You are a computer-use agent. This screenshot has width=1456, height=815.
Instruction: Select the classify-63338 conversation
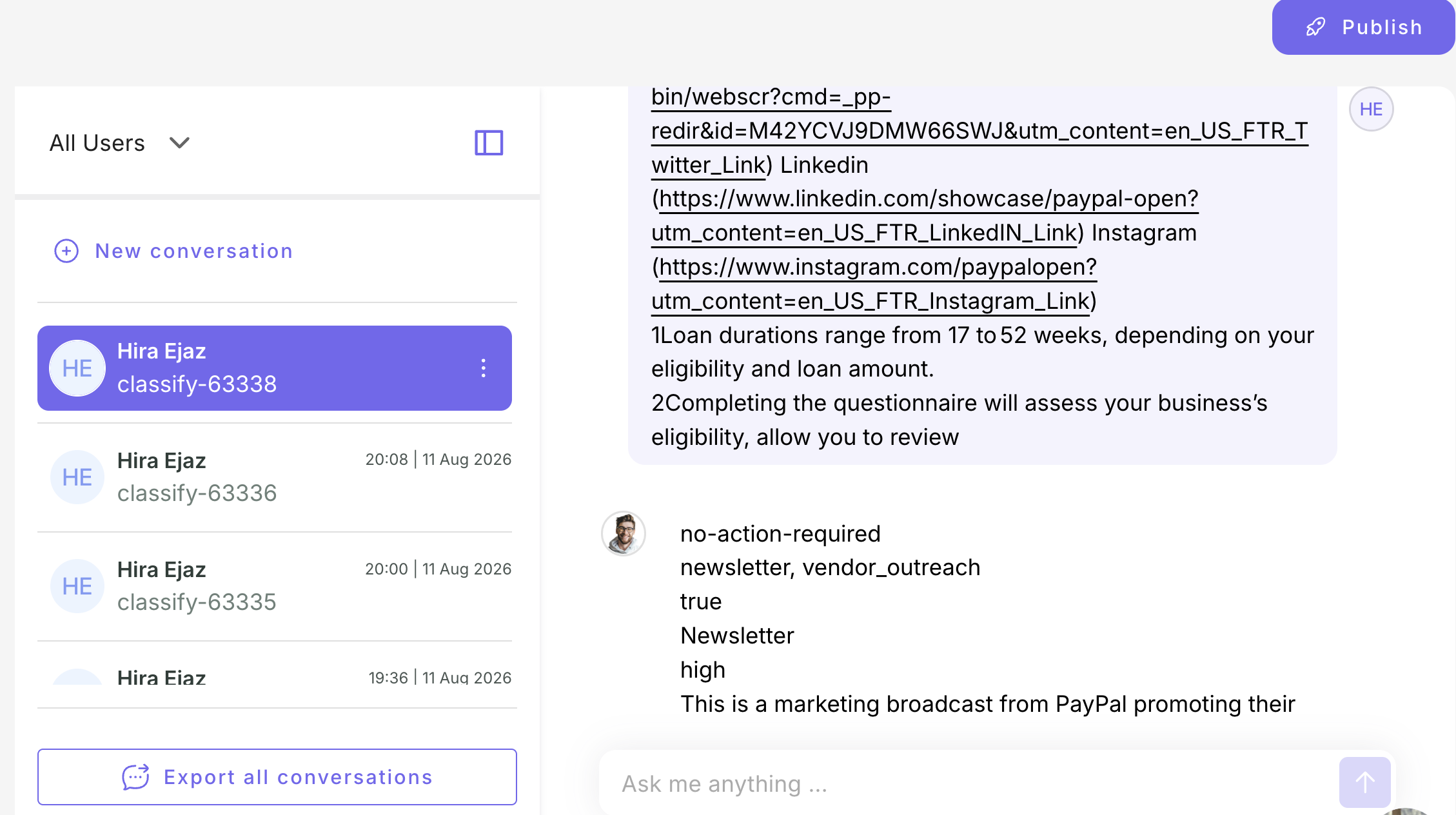(275, 368)
